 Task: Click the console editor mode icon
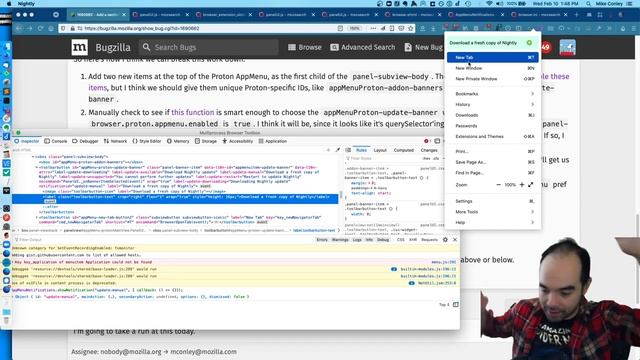[x=456, y=304]
